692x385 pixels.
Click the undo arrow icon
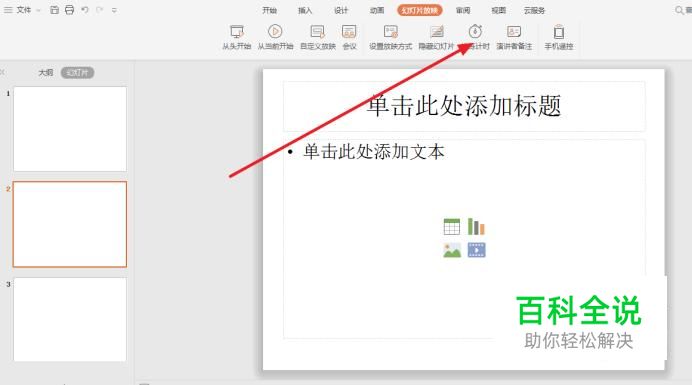tap(85, 10)
